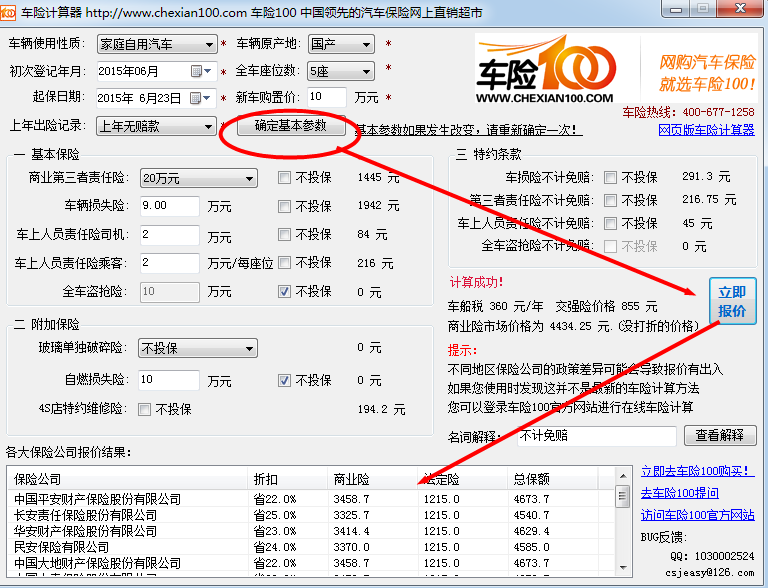Toggle 不投保 for 4S店特约维修险
The height and width of the screenshot is (588, 768).
coord(144,409)
